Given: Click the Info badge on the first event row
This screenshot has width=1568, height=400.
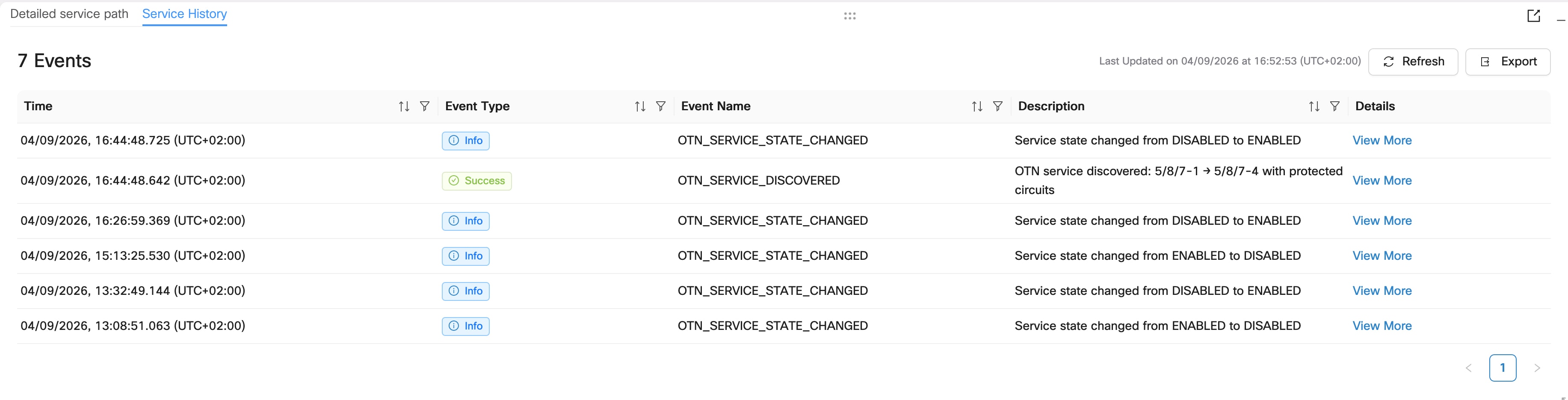Looking at the screenshot, I should tap(466, 141).
